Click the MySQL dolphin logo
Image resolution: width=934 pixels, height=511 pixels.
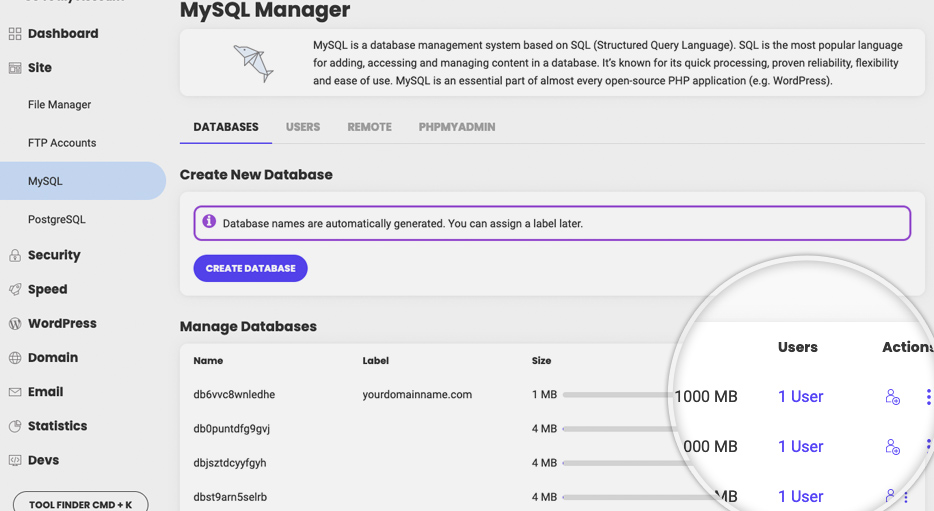click(254, 63)
